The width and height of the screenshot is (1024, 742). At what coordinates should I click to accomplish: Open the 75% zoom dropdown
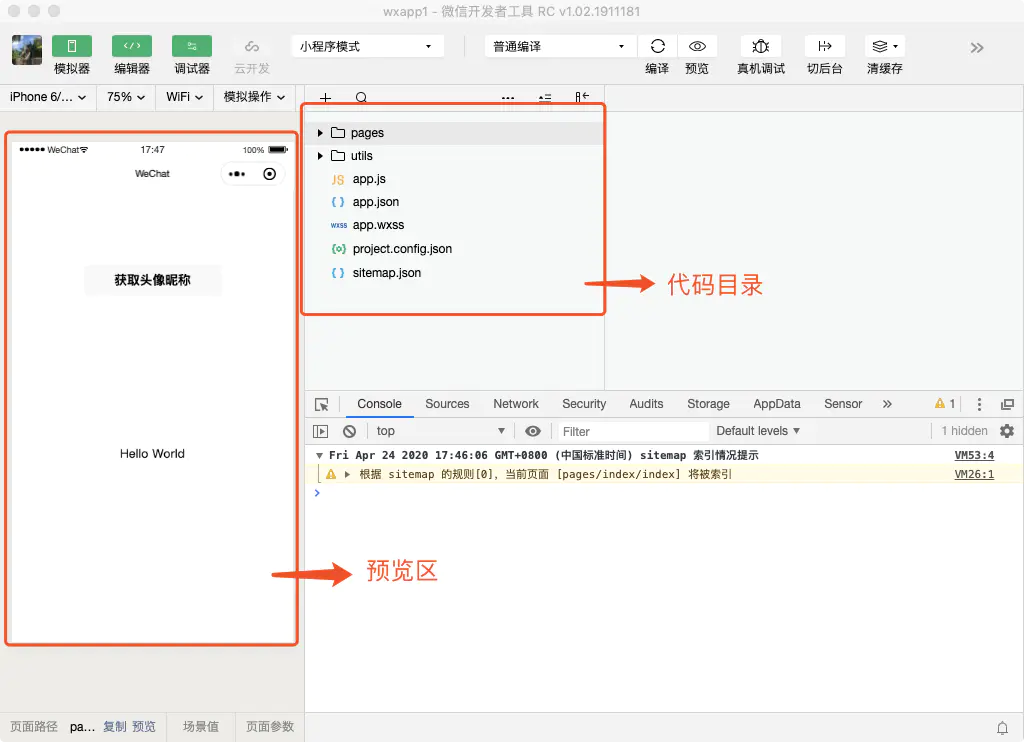(125, 97)
